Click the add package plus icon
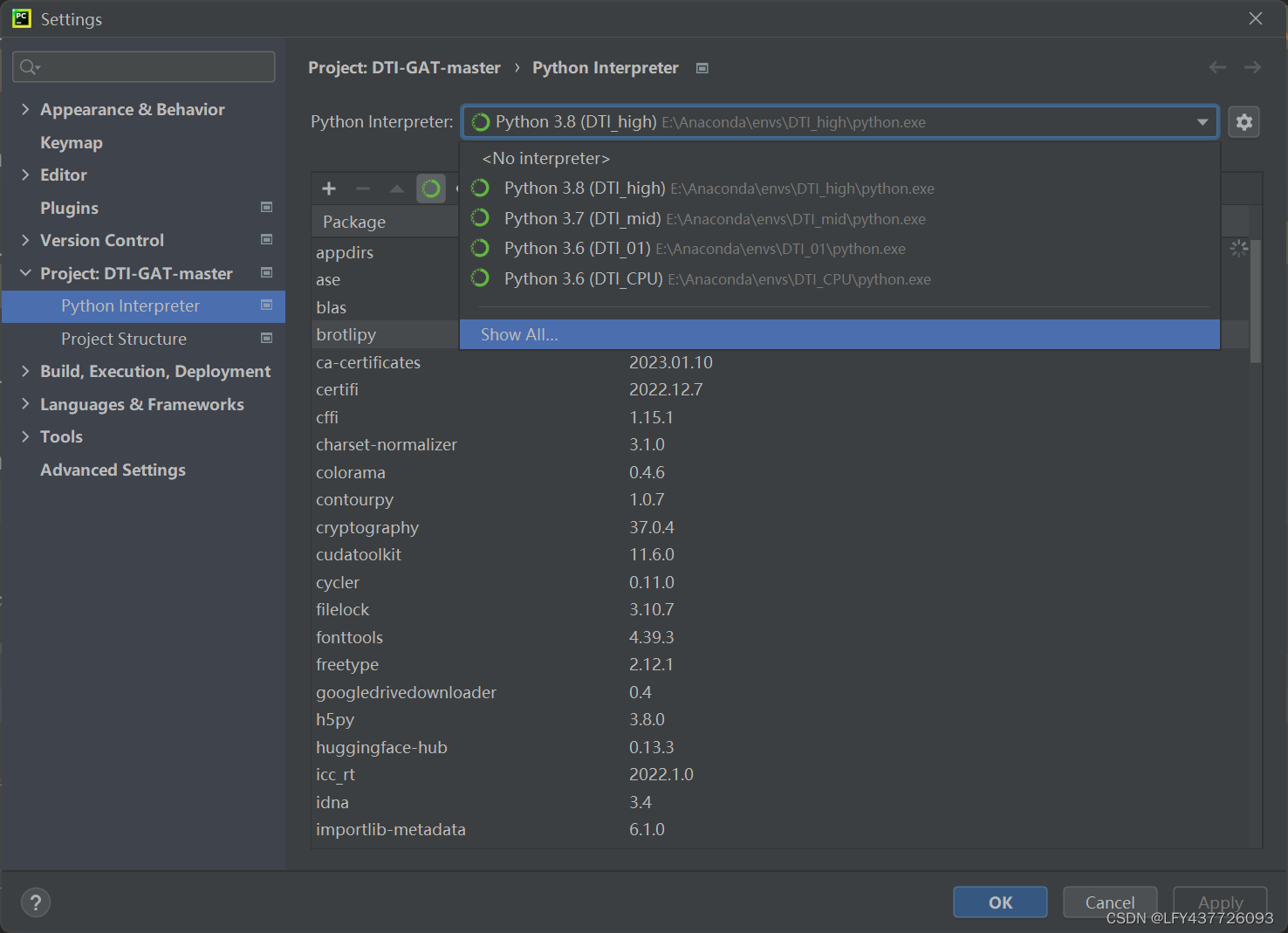The height and width of the screenshot is (933, 1288). coord(329,189)
